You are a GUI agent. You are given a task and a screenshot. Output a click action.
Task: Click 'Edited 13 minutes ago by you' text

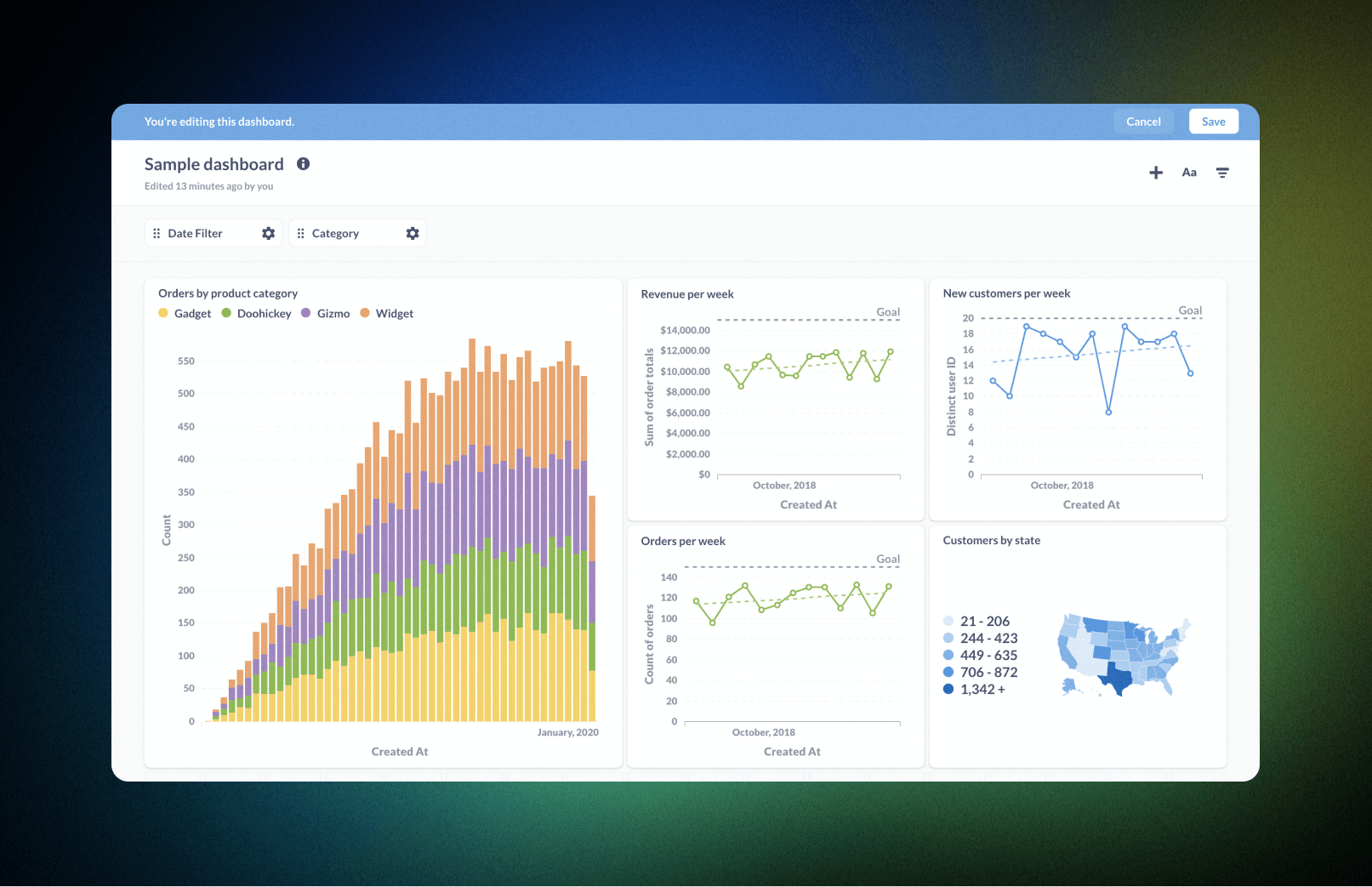[x=208, y=186]
